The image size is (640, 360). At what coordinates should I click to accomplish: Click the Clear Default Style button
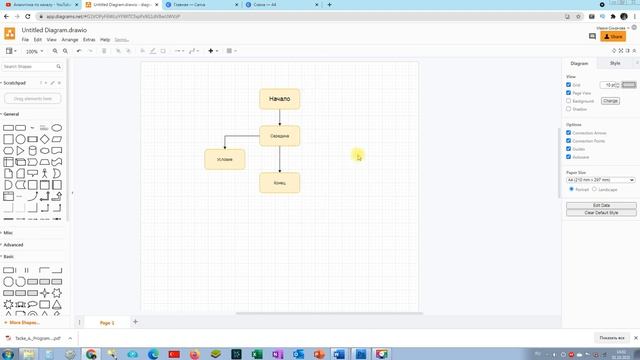point(601,213)
